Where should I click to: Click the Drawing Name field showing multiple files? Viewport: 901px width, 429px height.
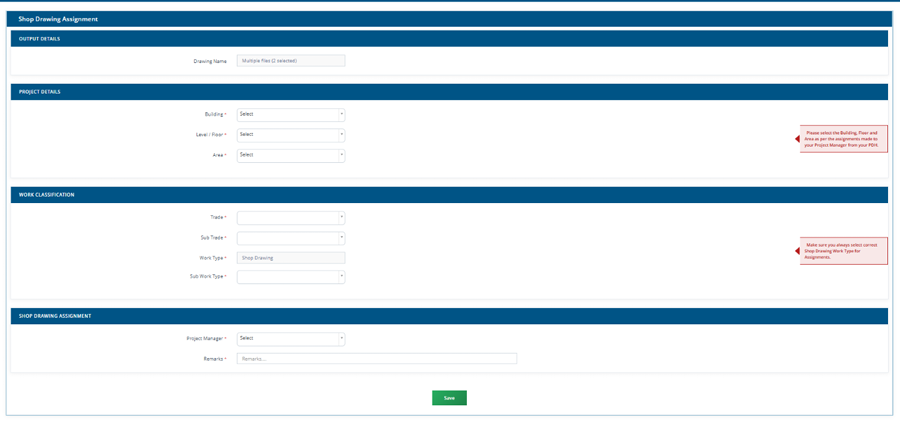[291, 60]
